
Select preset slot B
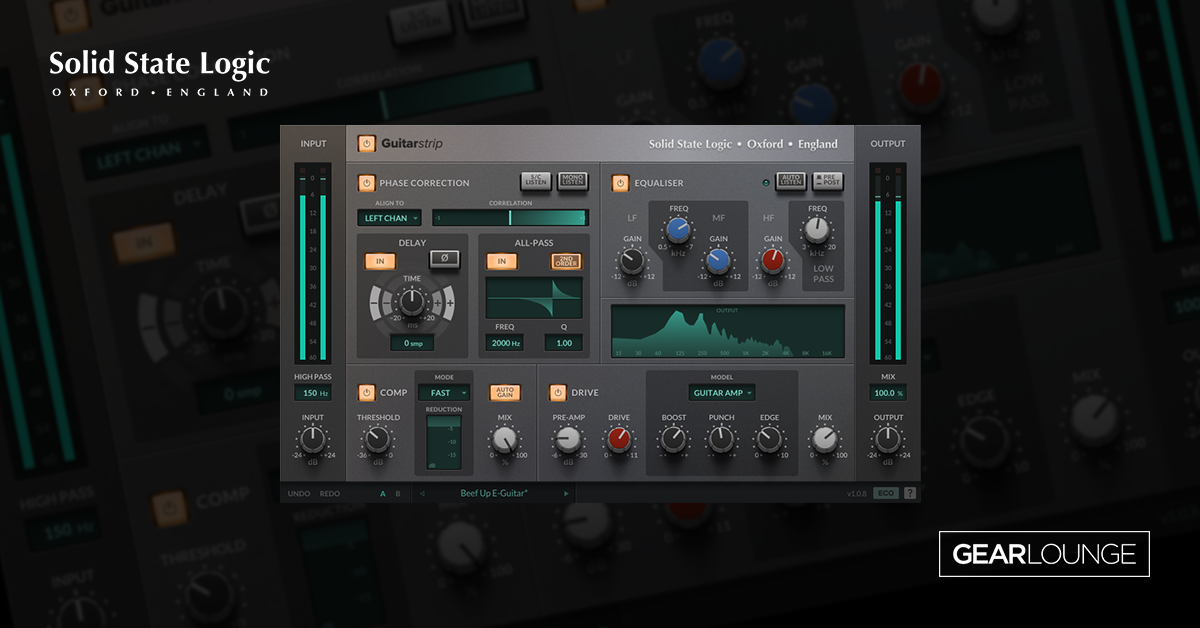(397, 493)
